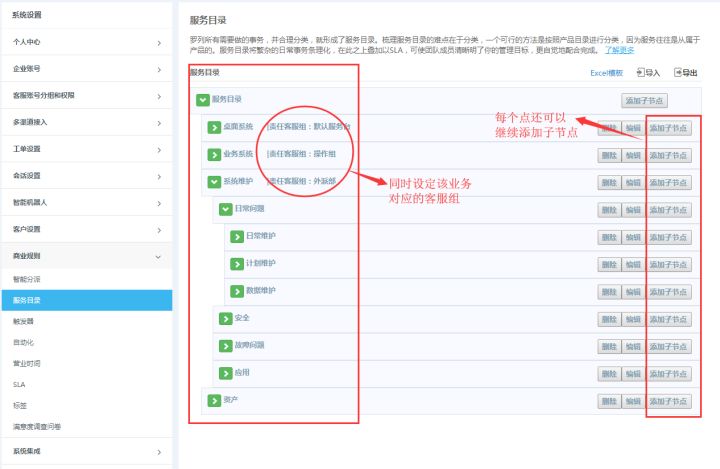
Task: Click 删除 button in 桌面系统 row
Action: (609, 128)
